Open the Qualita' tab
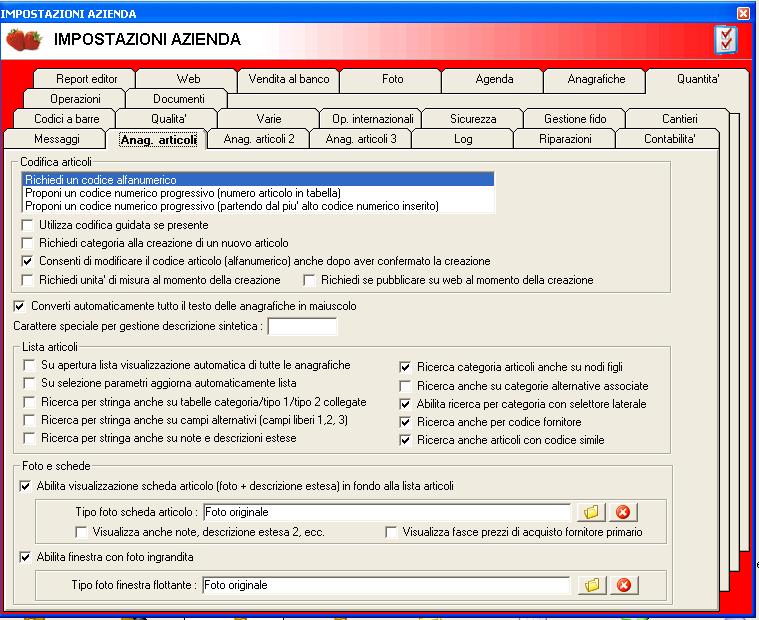759x620 pixels. 168,119
